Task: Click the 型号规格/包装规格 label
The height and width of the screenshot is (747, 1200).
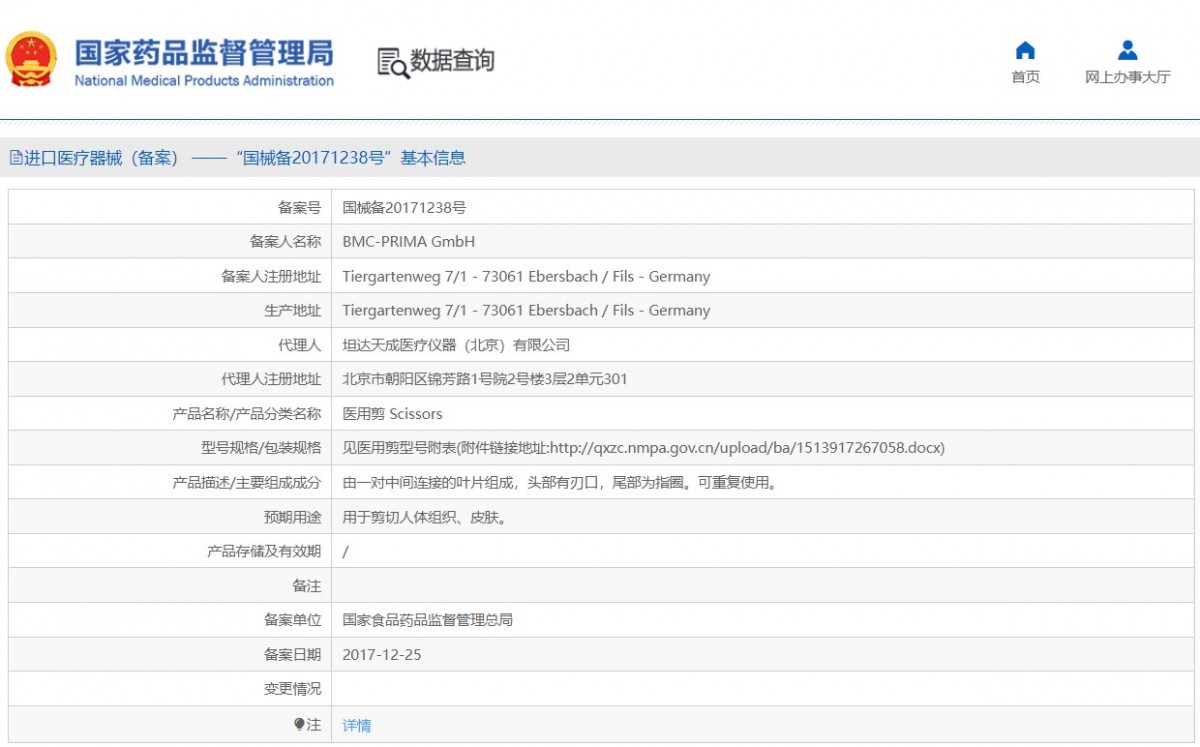Action: point(261,448)
